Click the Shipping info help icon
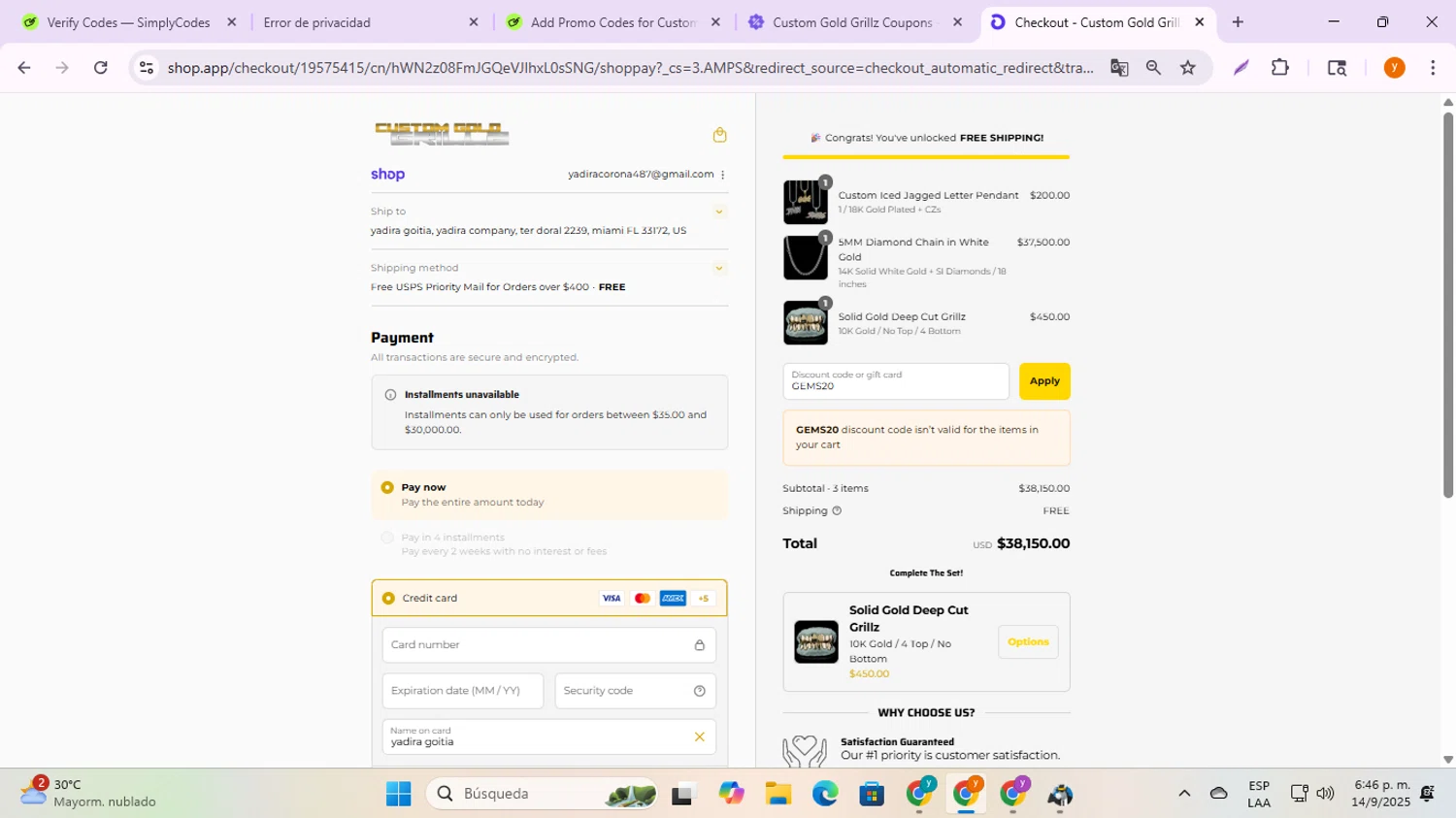Screen dimensions: 1456x818 837,510
